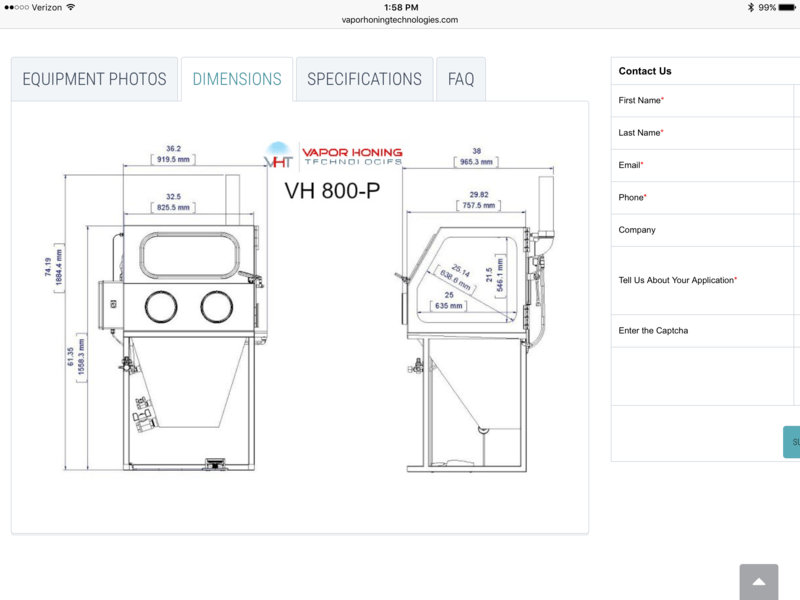Click the 1558.3 mm height dimension
800x600 pixels.
(82, 357)
